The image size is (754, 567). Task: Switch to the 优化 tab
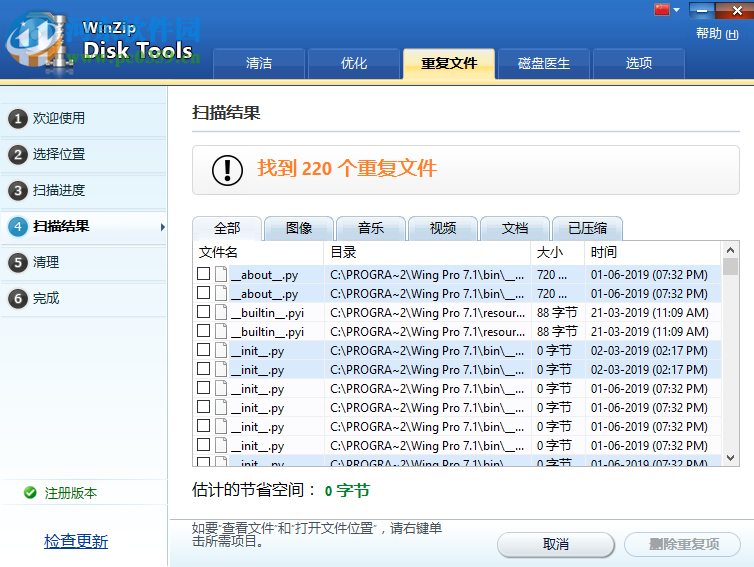coord(354,63)
